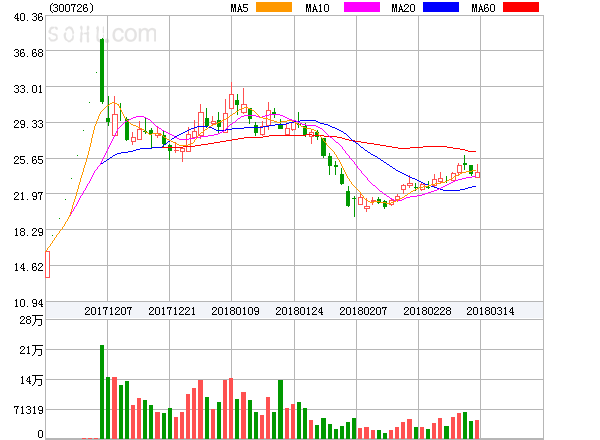Image resolution: width=600 pixels, height=440 pixels.
Task: Click the 40.36 price axis label
Action: point(28,17)
